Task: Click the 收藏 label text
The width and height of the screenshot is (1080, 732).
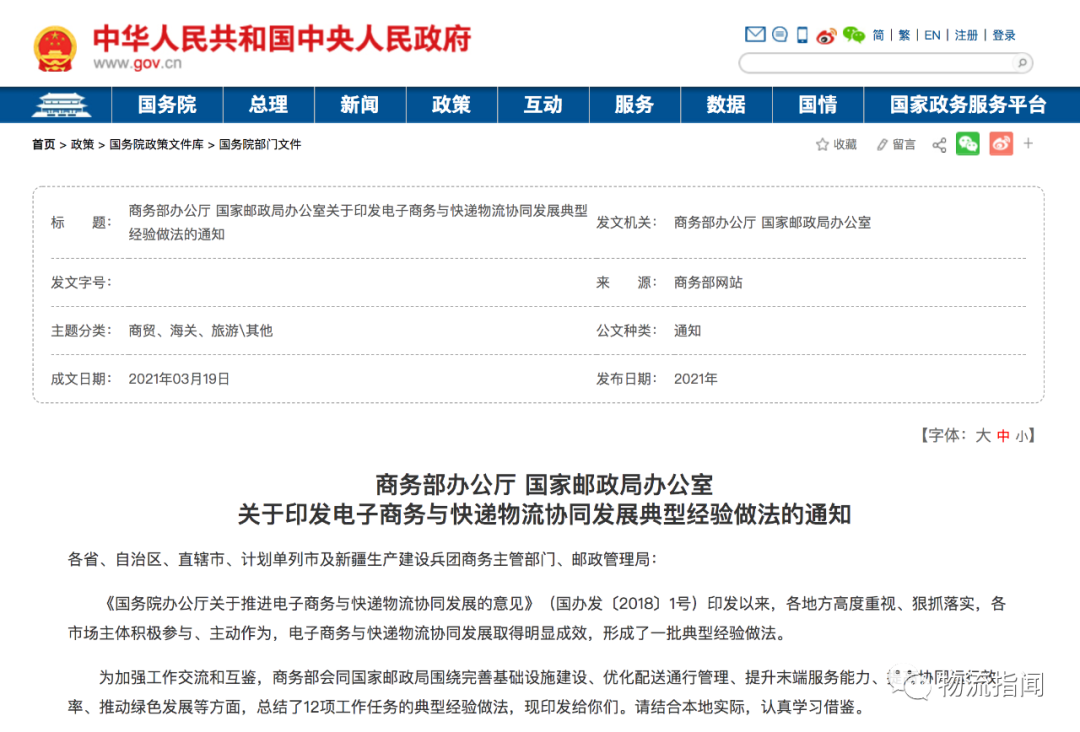Action: [x=845, y=145]
